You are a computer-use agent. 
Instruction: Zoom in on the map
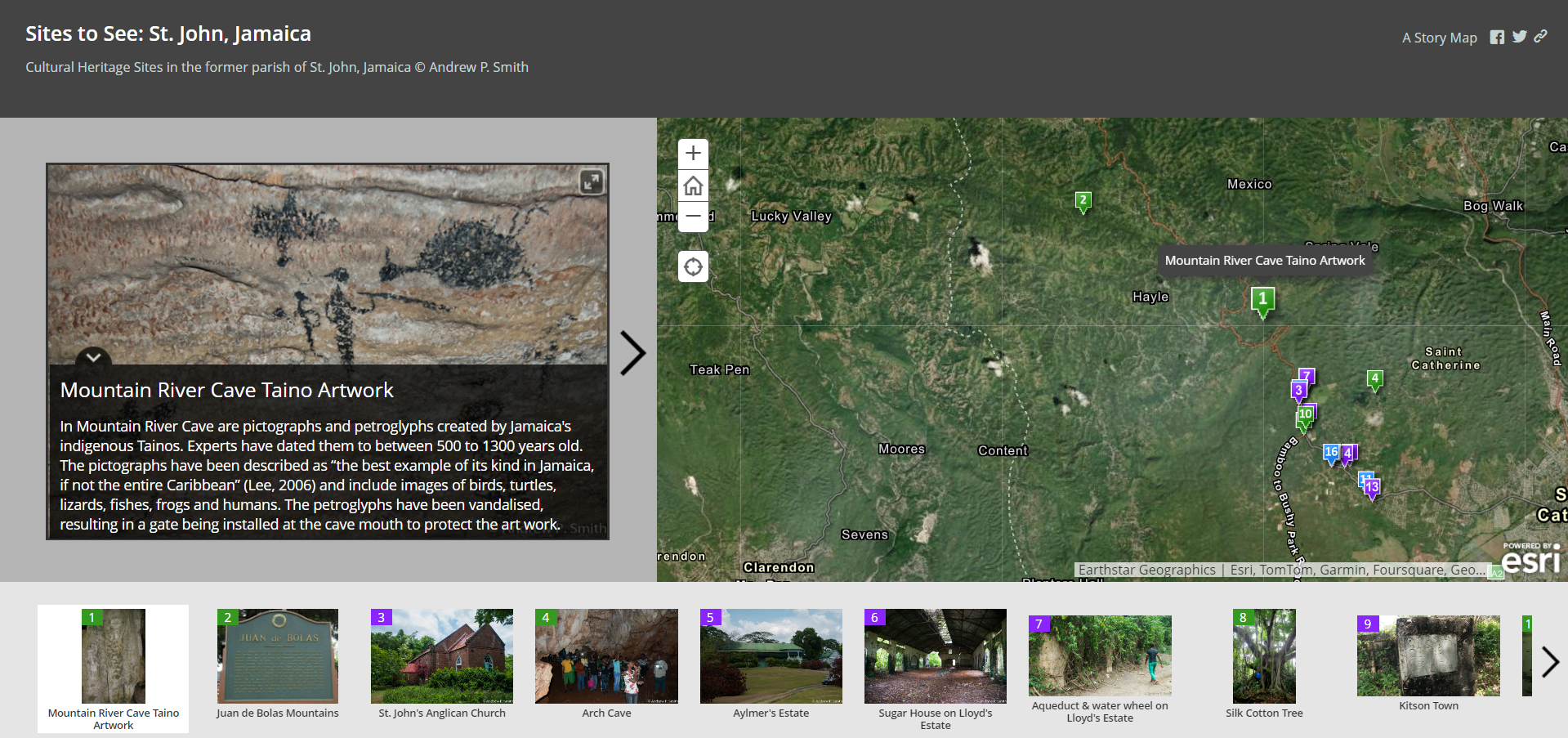click(x=693, y=154)
